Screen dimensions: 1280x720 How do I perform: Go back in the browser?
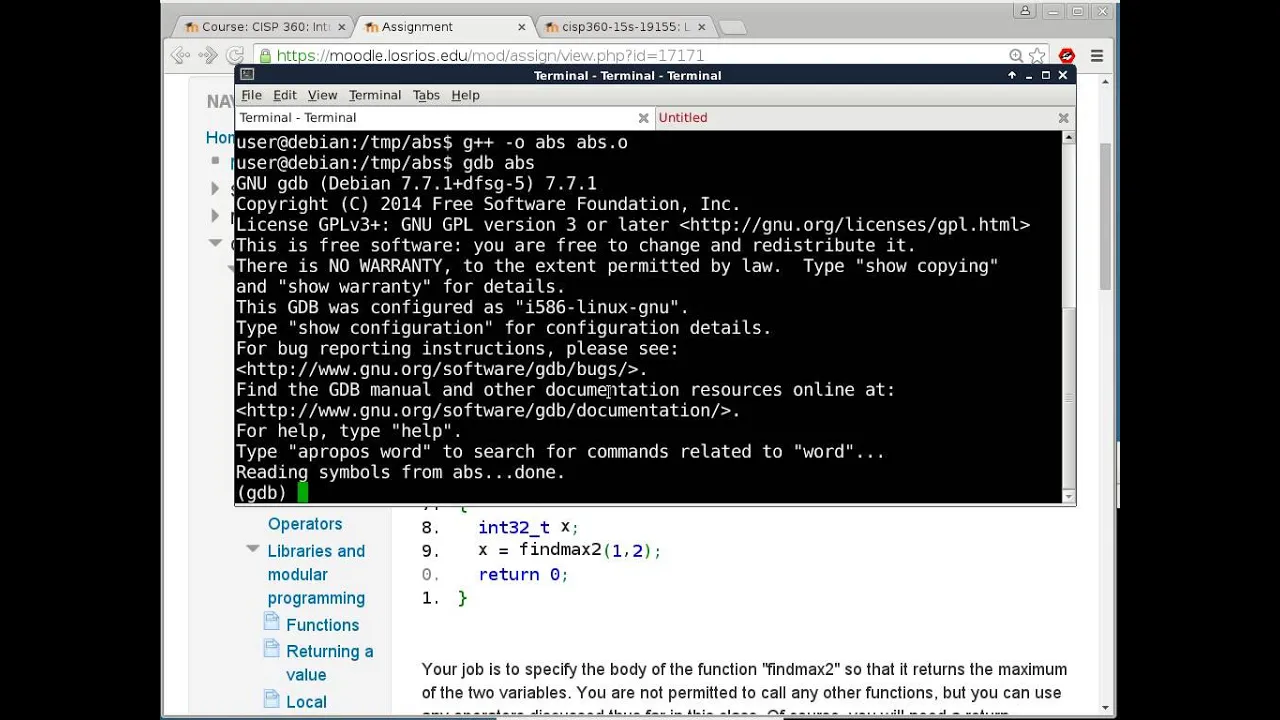(x=181, y=56)
